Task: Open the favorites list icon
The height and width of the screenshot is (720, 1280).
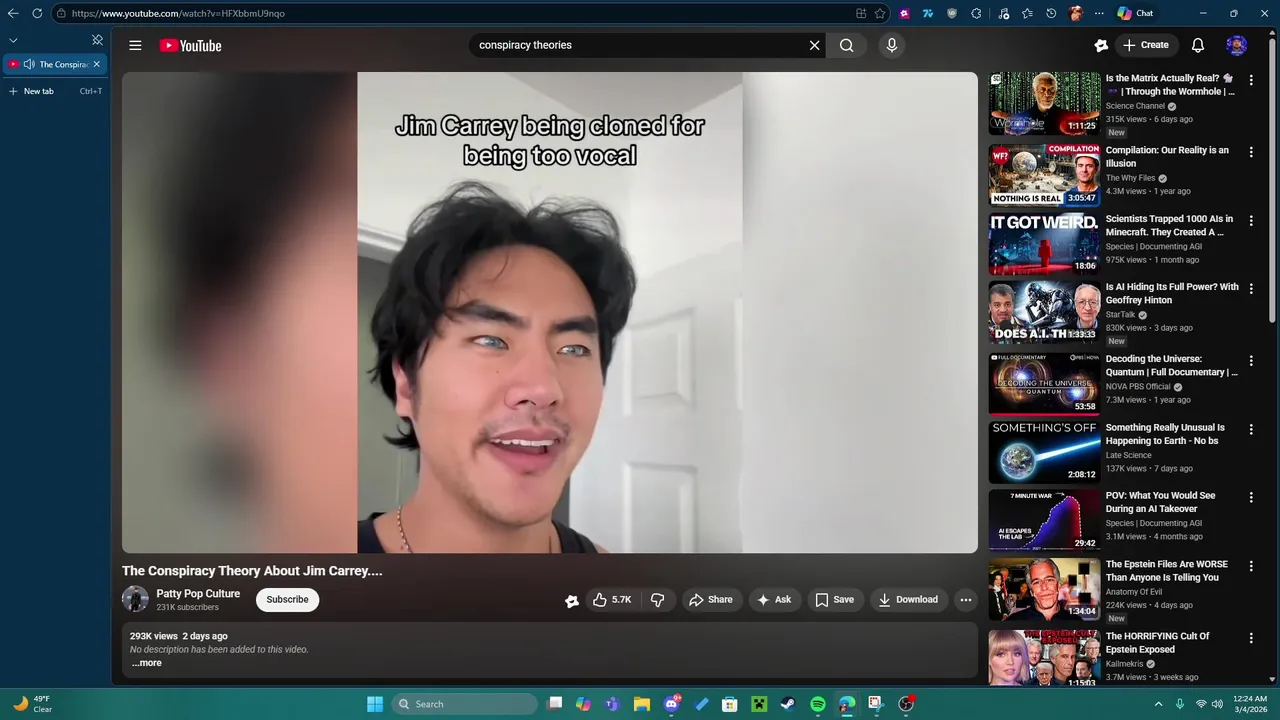Action: tap(1027, 13)
